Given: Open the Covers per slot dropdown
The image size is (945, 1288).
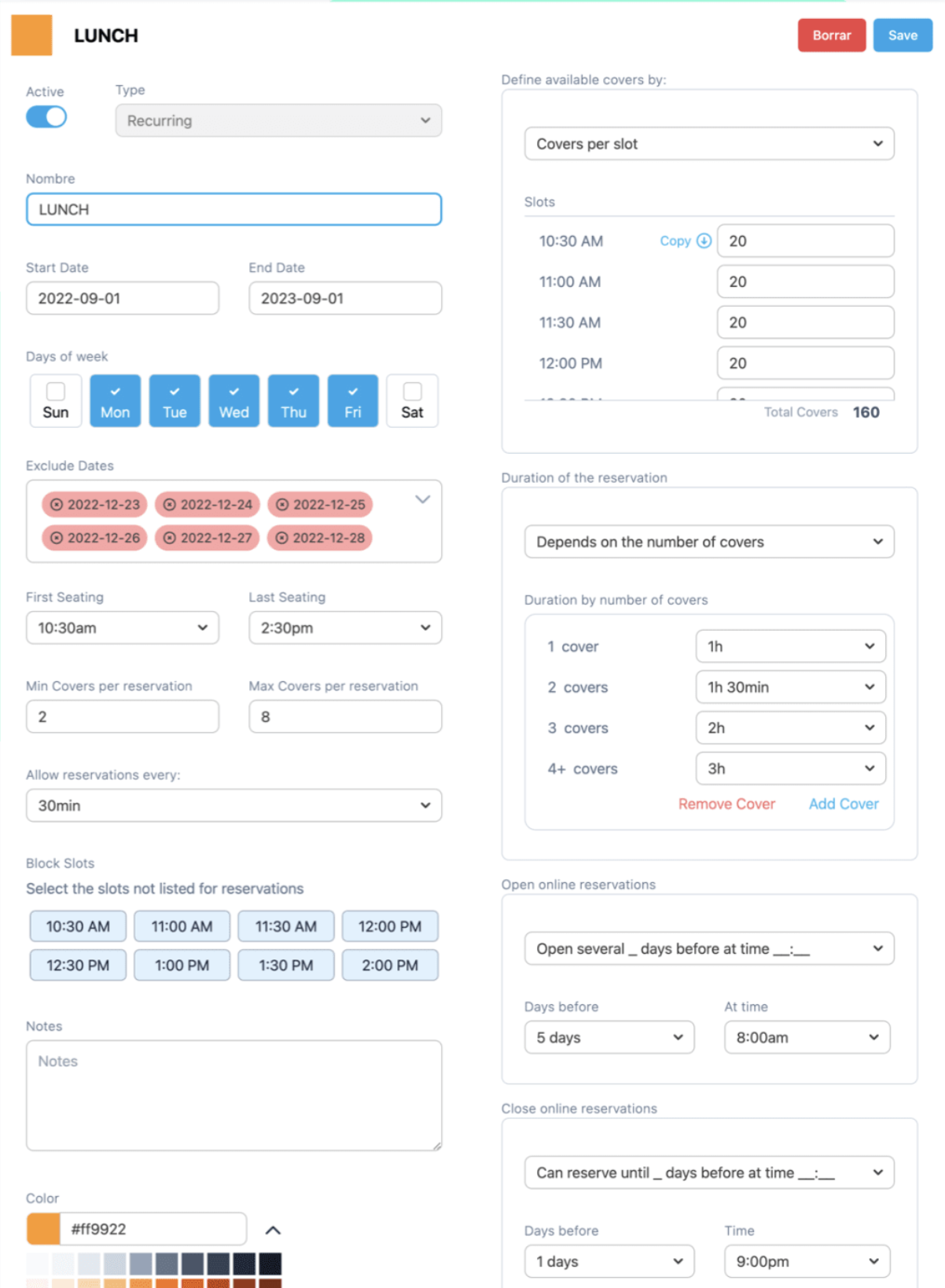Looking at the screenshot, I should coord(708,144).
